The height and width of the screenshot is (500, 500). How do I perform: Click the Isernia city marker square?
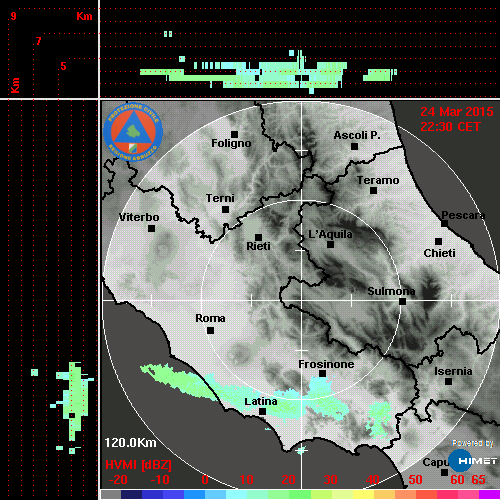pyautogui.click(x=449, y=381)
